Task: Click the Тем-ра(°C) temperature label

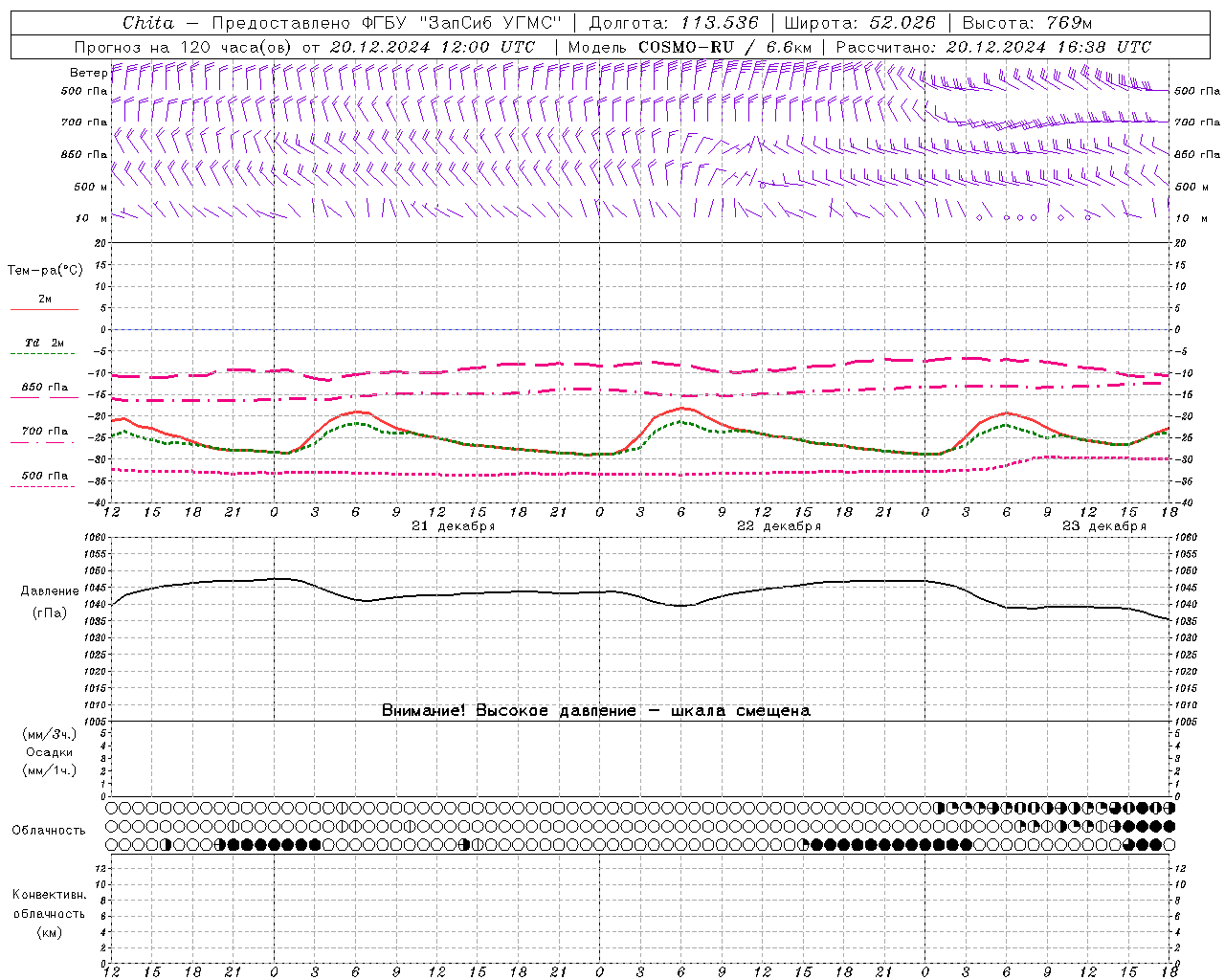Action: pyautogui.click(x=45, y=271)
